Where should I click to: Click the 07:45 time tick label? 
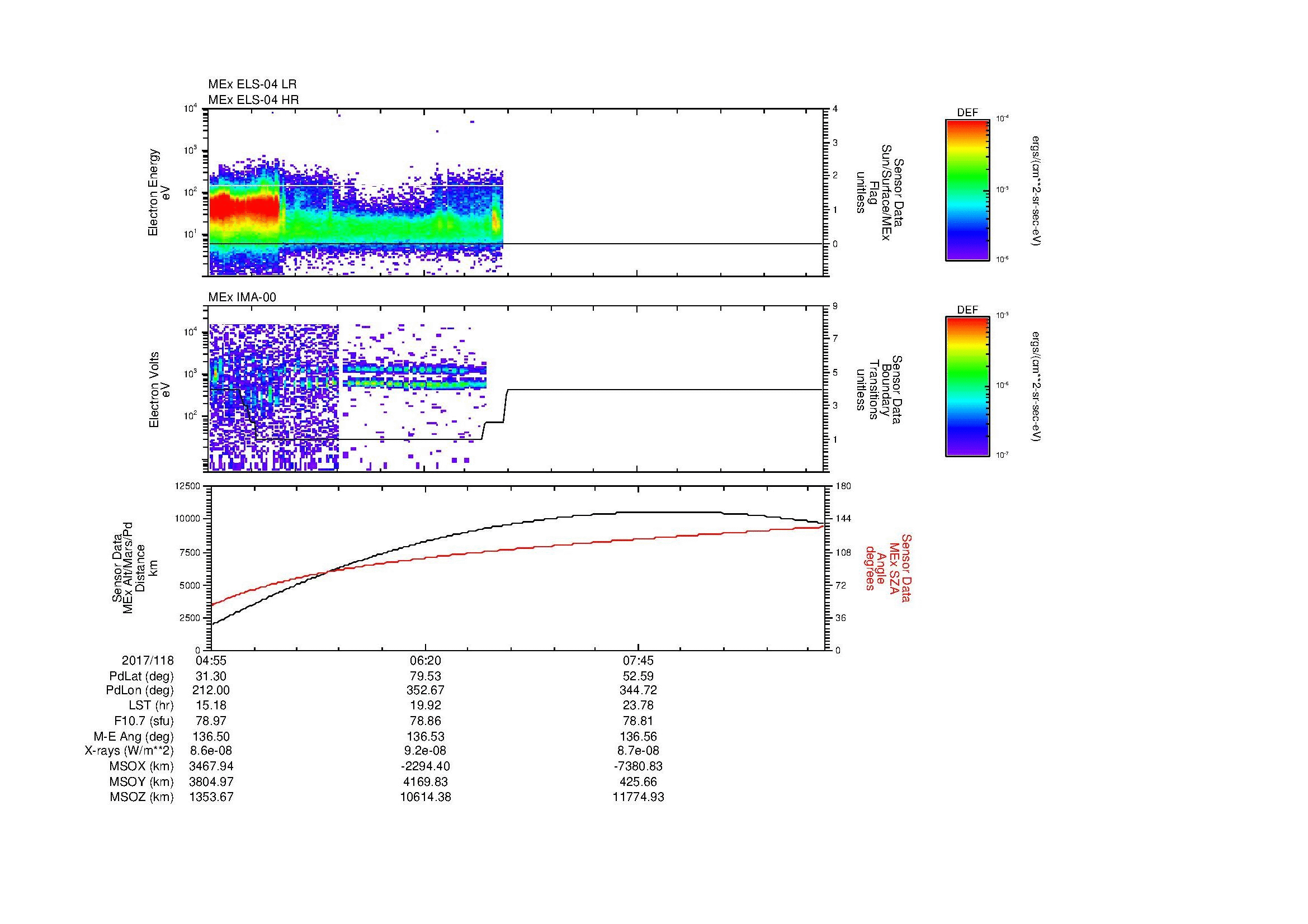click(x=638, y=660)
